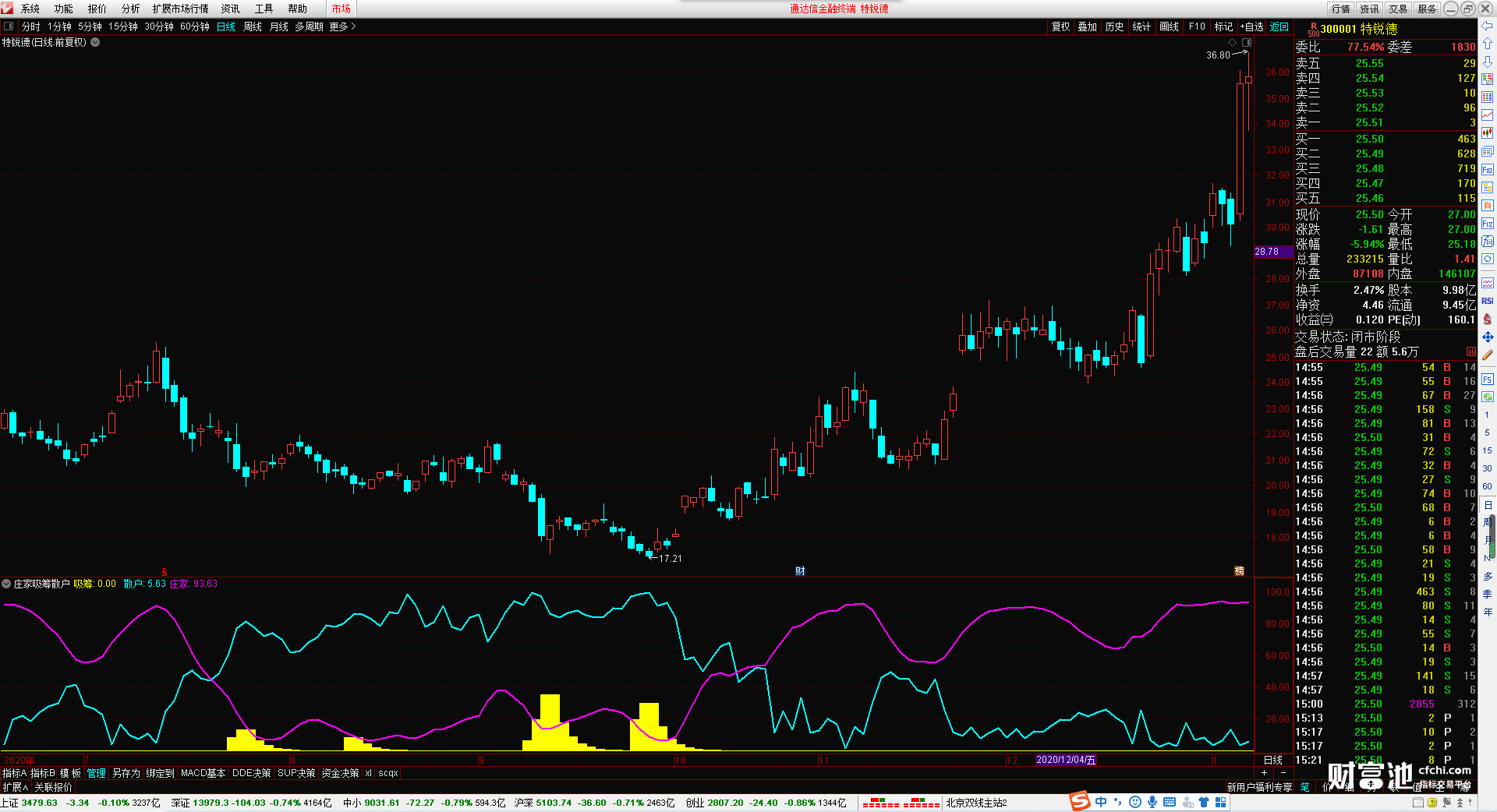Click the multi-color grid list icon in sidebar

tap(1487, 97)
